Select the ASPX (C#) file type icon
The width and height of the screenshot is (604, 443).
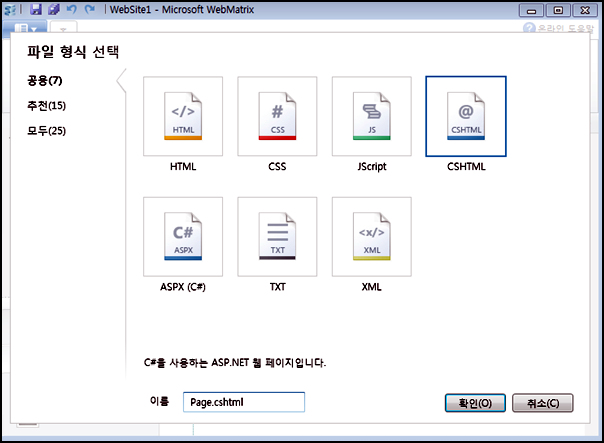[x=183, y=237]
